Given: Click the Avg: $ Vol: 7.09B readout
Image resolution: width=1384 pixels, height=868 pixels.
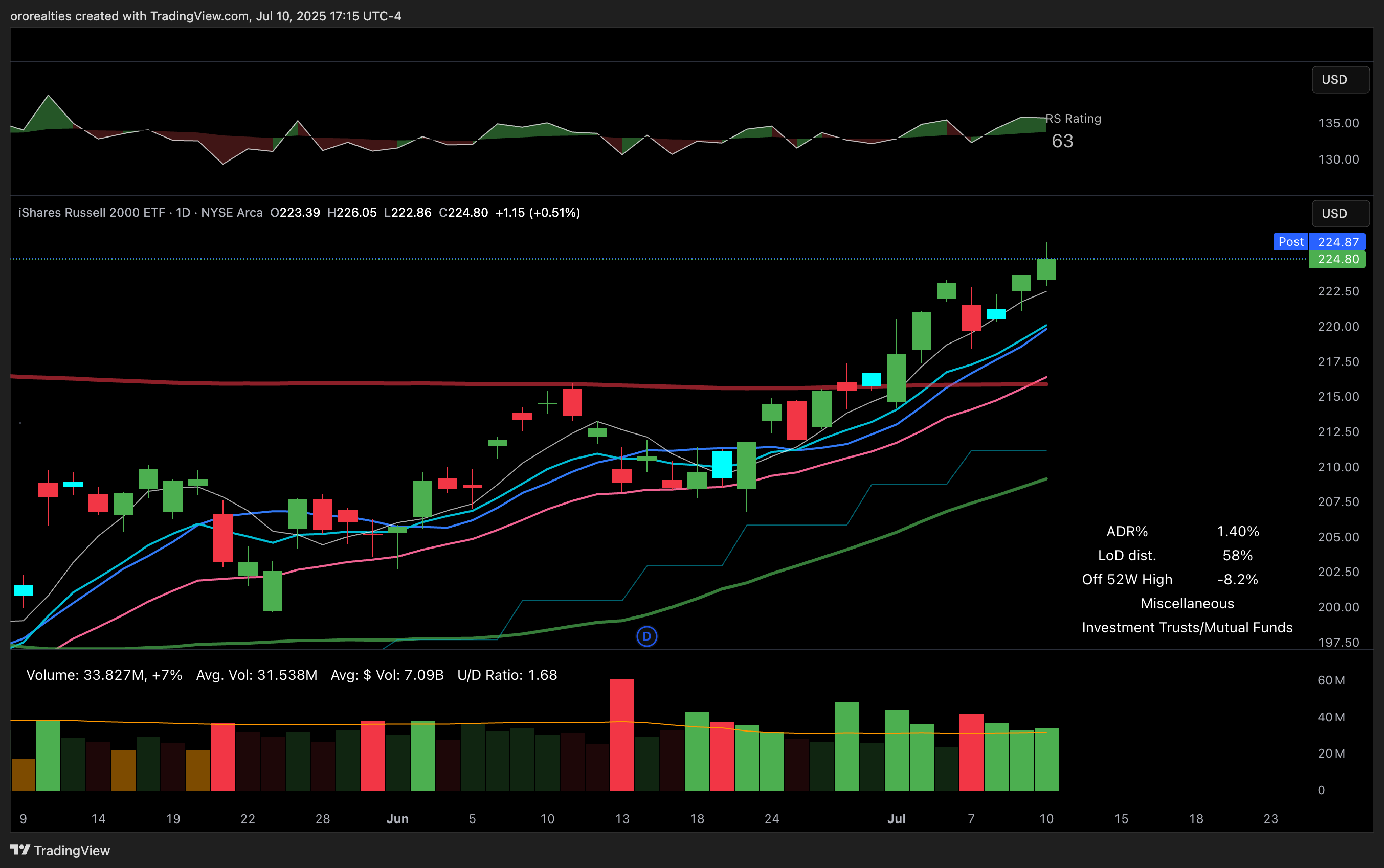Looking at the screenshot, I should (387, 675).
